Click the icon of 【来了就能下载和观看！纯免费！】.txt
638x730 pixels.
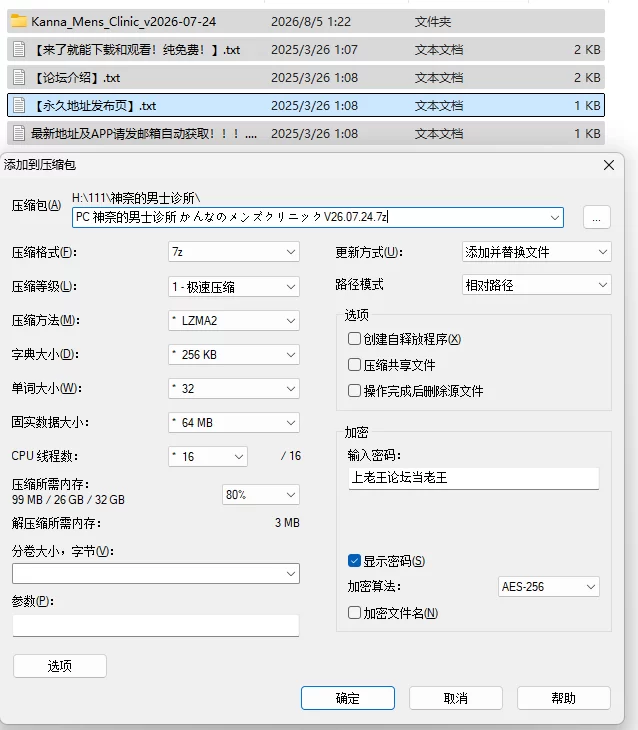click(19, 49)
